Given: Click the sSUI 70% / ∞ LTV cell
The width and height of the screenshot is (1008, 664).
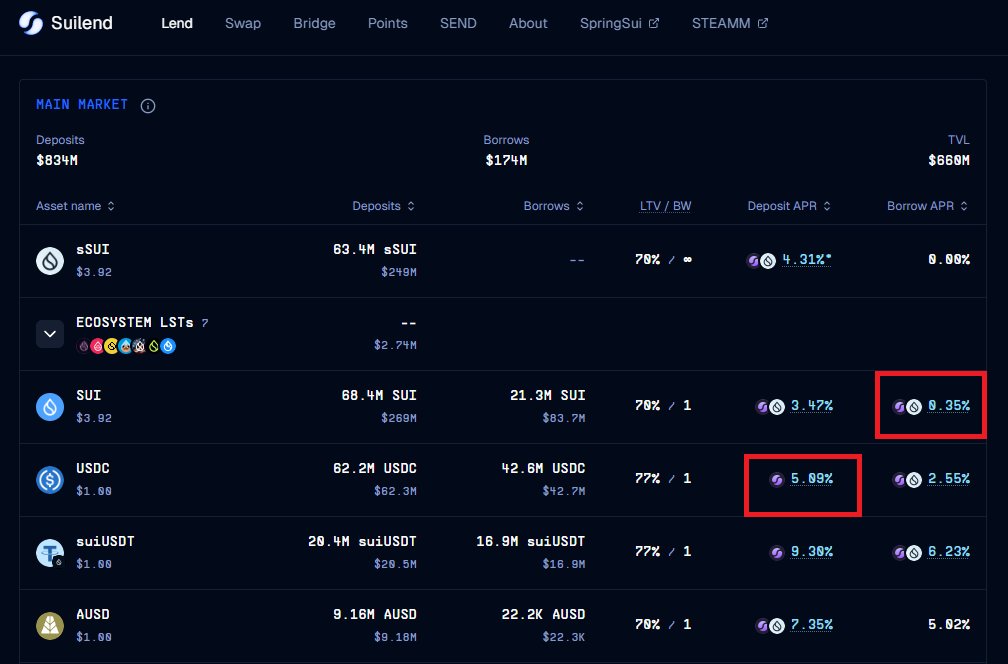Looking at the screenshot, I should (x=663, y=260).
